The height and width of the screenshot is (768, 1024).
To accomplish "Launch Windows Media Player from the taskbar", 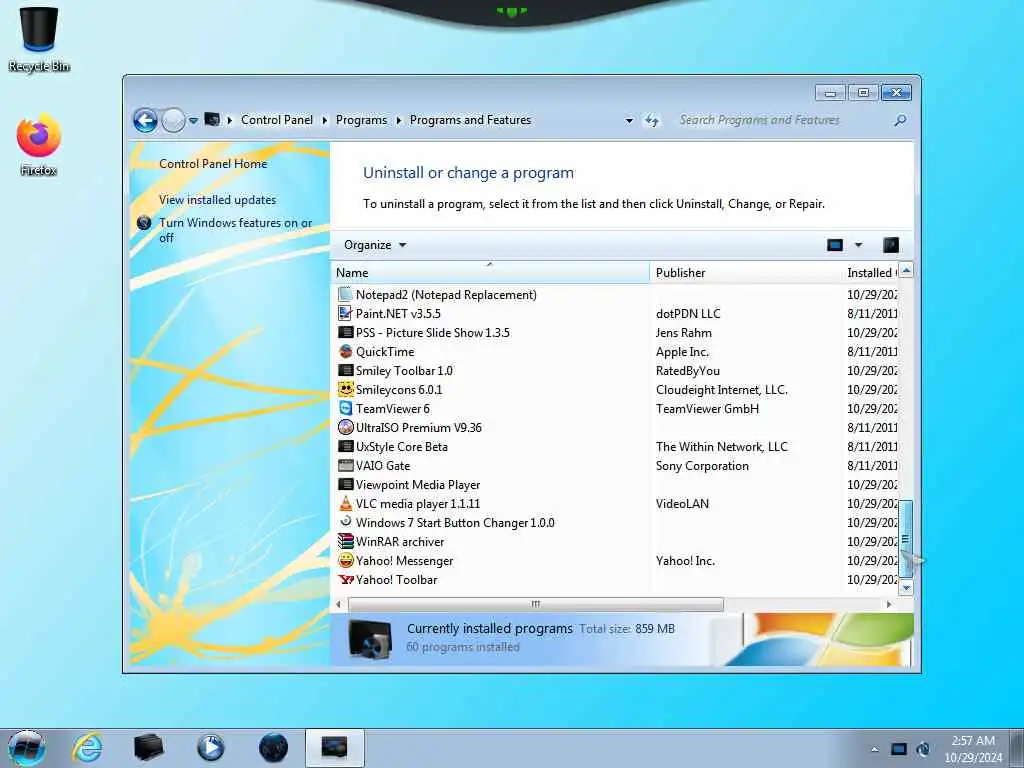I will (x=210, y=748).
